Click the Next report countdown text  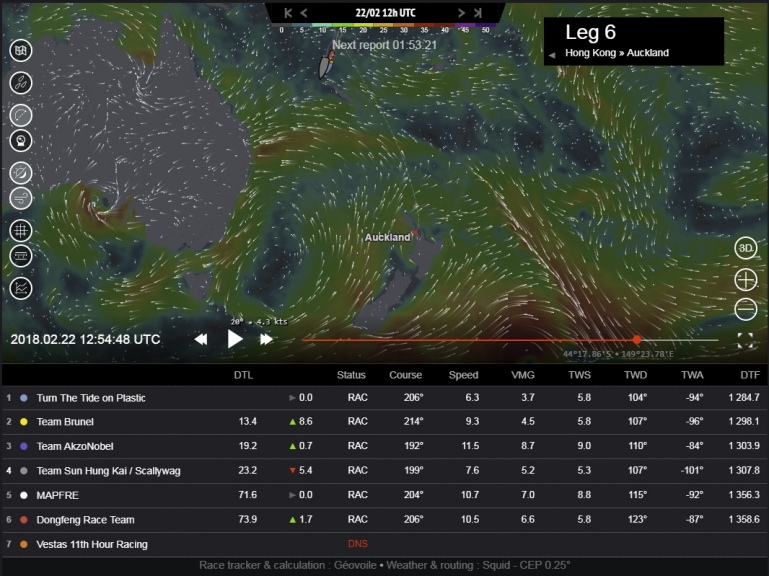coord(384,45)
